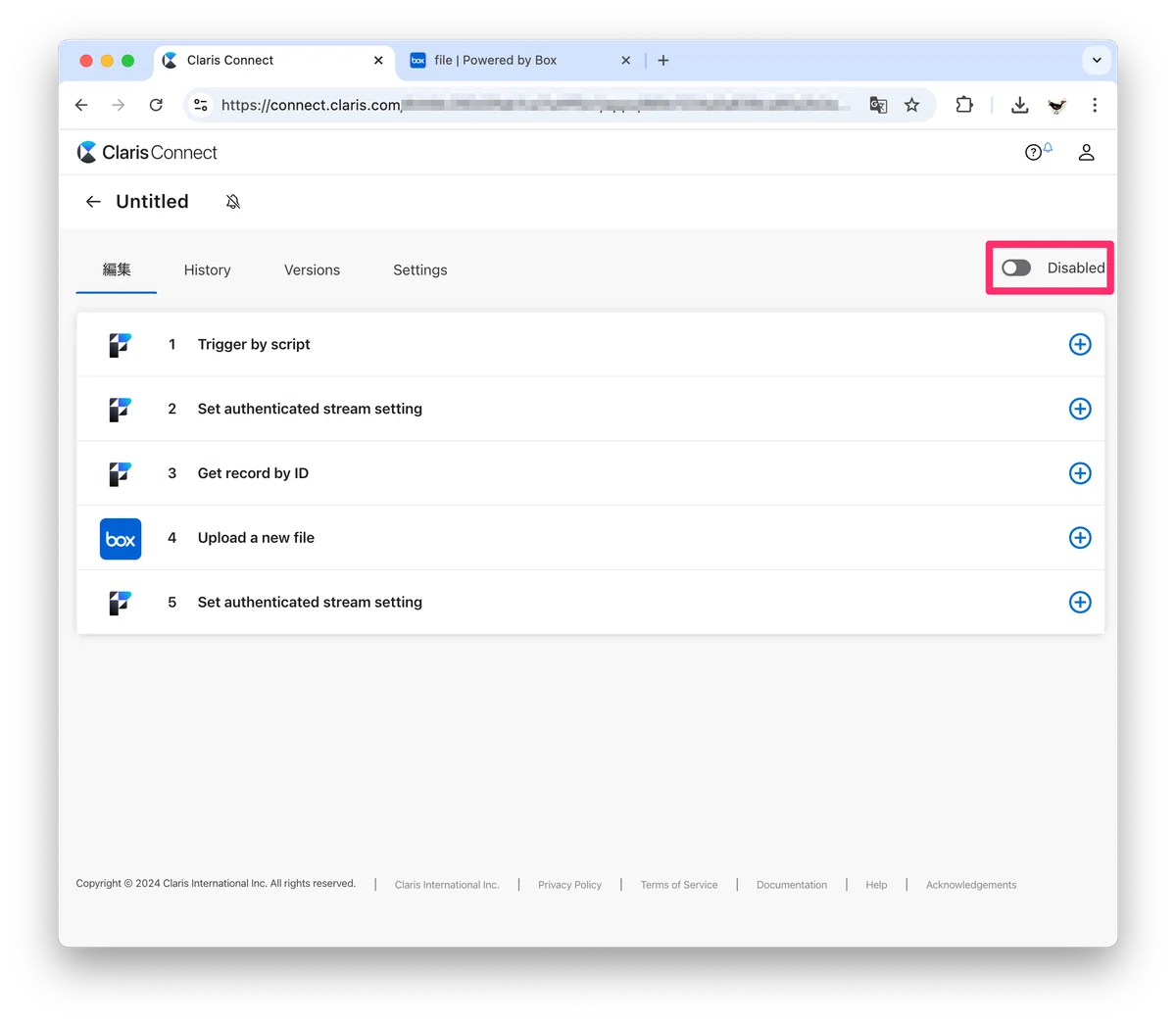The width and height of the screenshot is (1176, 1024).
Task: Click browser back navigation arrow
Action: coord(81,105)
